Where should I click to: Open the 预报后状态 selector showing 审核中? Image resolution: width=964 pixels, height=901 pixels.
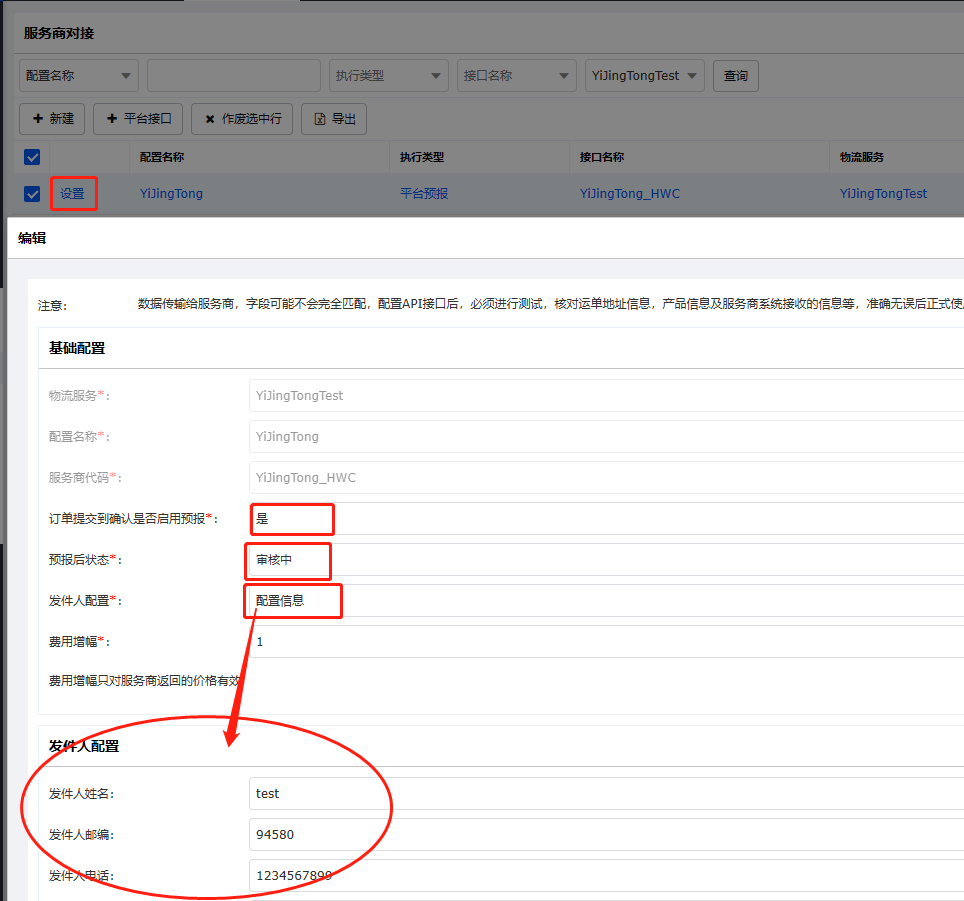(606, 560)
